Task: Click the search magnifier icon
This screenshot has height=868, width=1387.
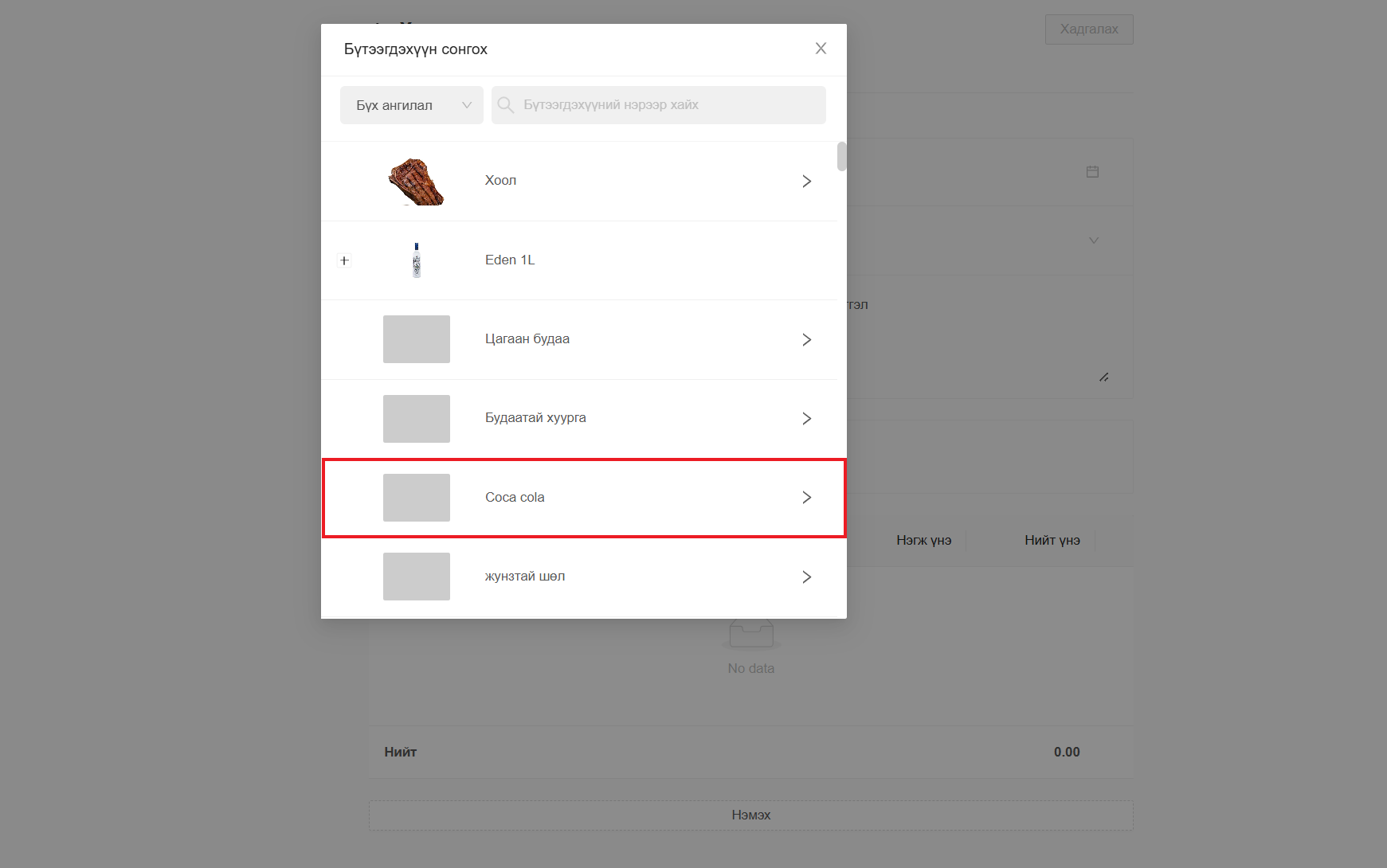Action: point(506,105)
